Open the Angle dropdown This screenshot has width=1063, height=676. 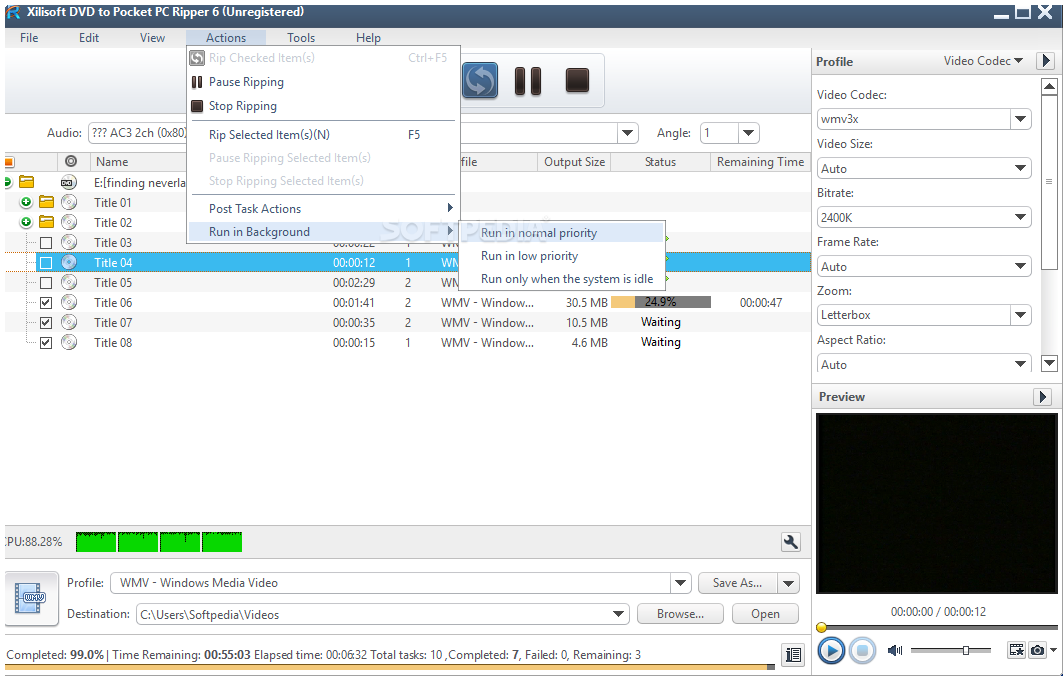tap(748, 133)
